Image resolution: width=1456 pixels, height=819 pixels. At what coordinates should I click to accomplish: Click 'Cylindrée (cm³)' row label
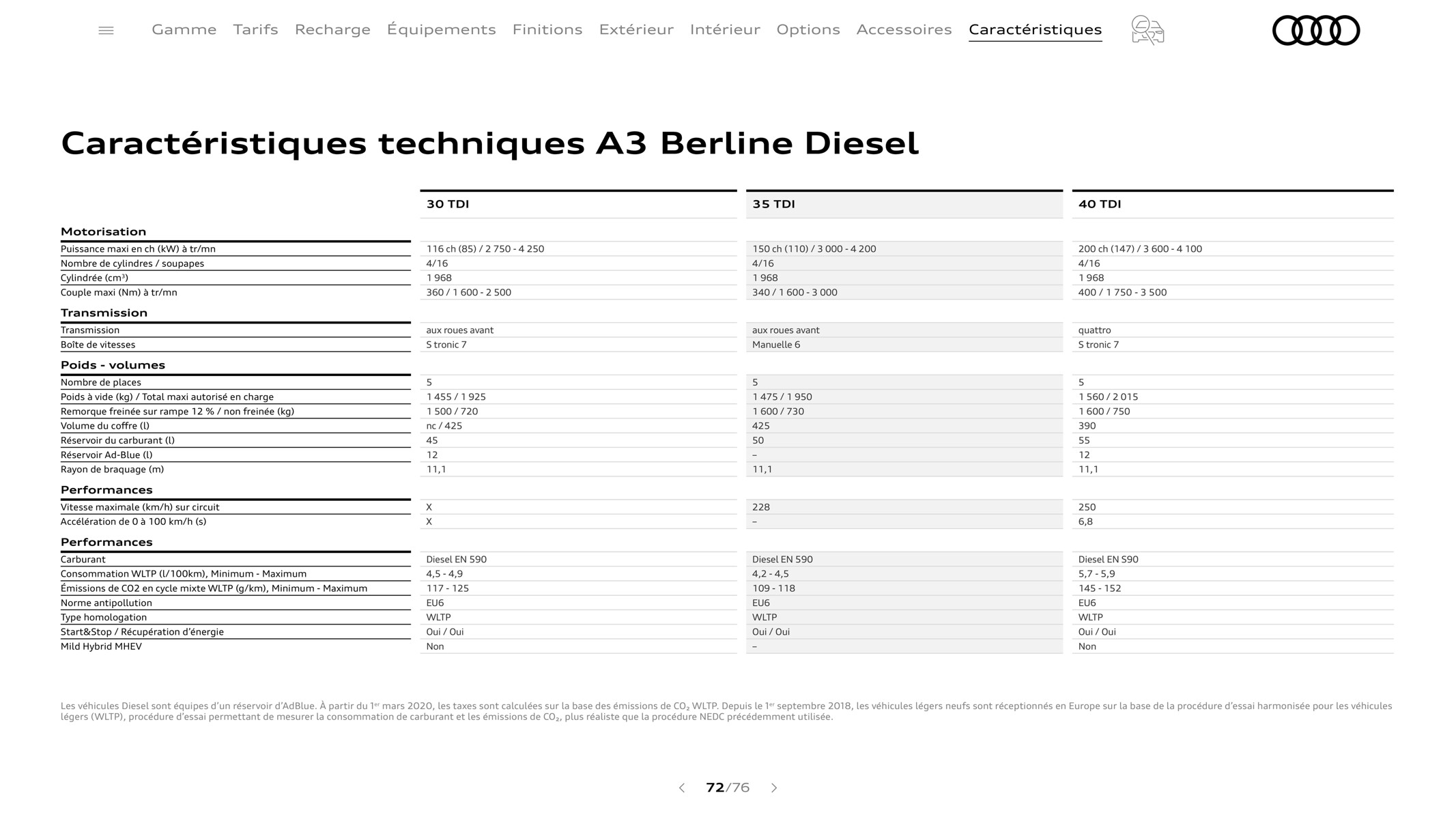(x=94, y=278)
